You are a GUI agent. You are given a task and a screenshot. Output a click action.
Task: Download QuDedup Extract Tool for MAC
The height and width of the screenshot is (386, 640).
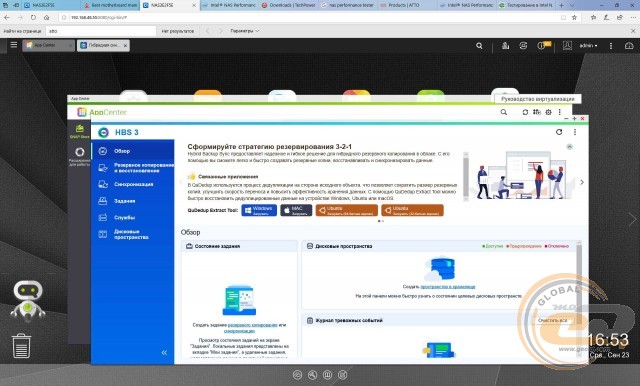(296, 210)
